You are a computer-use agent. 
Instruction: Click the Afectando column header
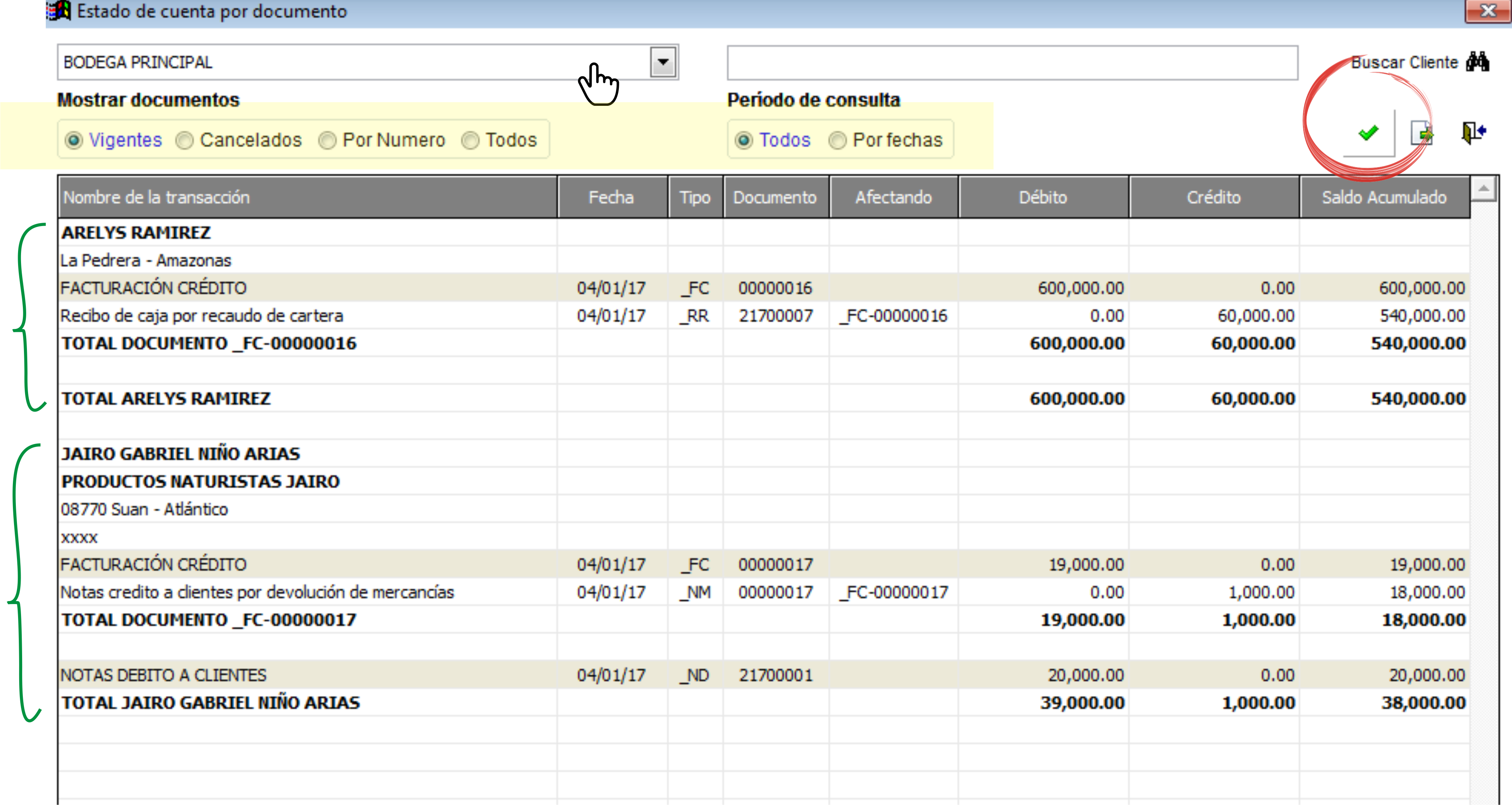[894, 197]
